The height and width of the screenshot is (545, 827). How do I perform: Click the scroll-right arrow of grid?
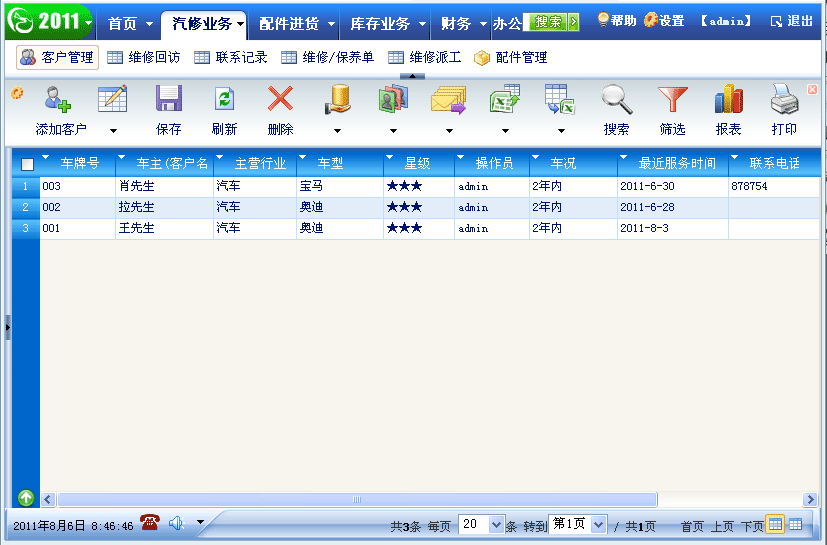point(810,499)
